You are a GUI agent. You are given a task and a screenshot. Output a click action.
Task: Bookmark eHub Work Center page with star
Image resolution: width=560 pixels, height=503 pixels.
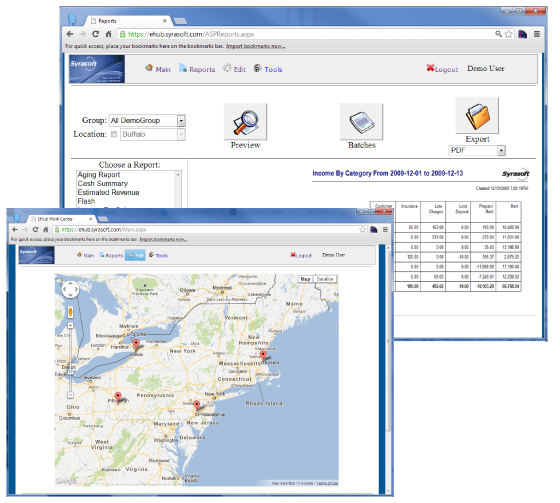(x=363, y=229)
